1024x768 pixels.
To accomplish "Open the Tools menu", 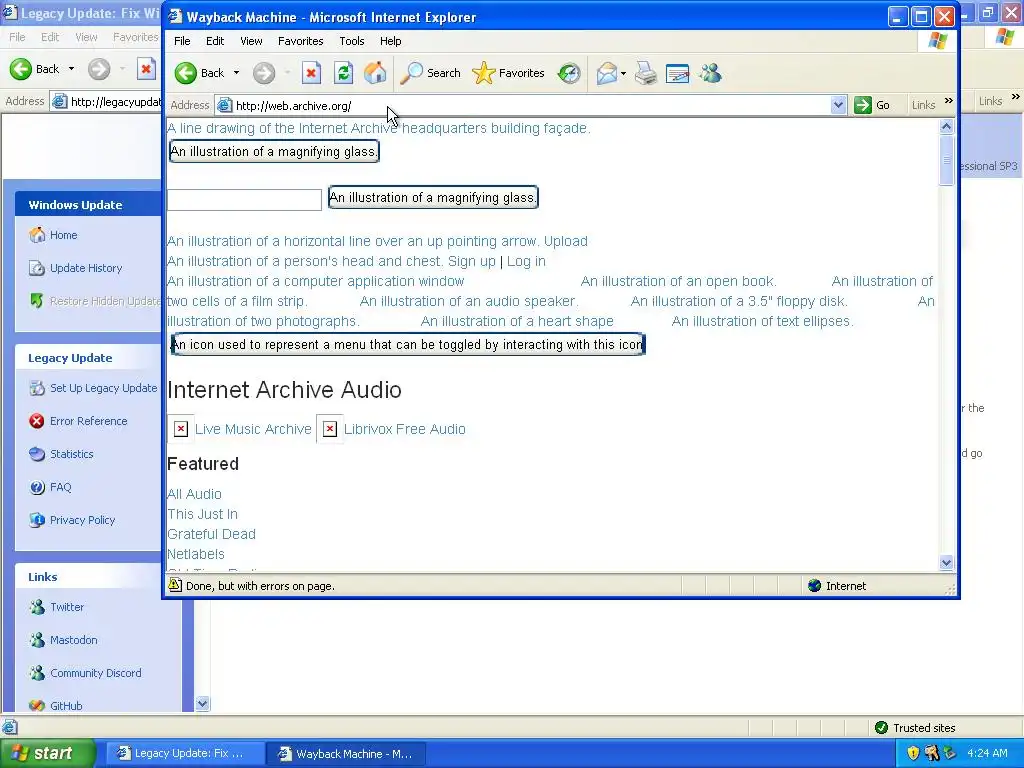I will 351,41.
